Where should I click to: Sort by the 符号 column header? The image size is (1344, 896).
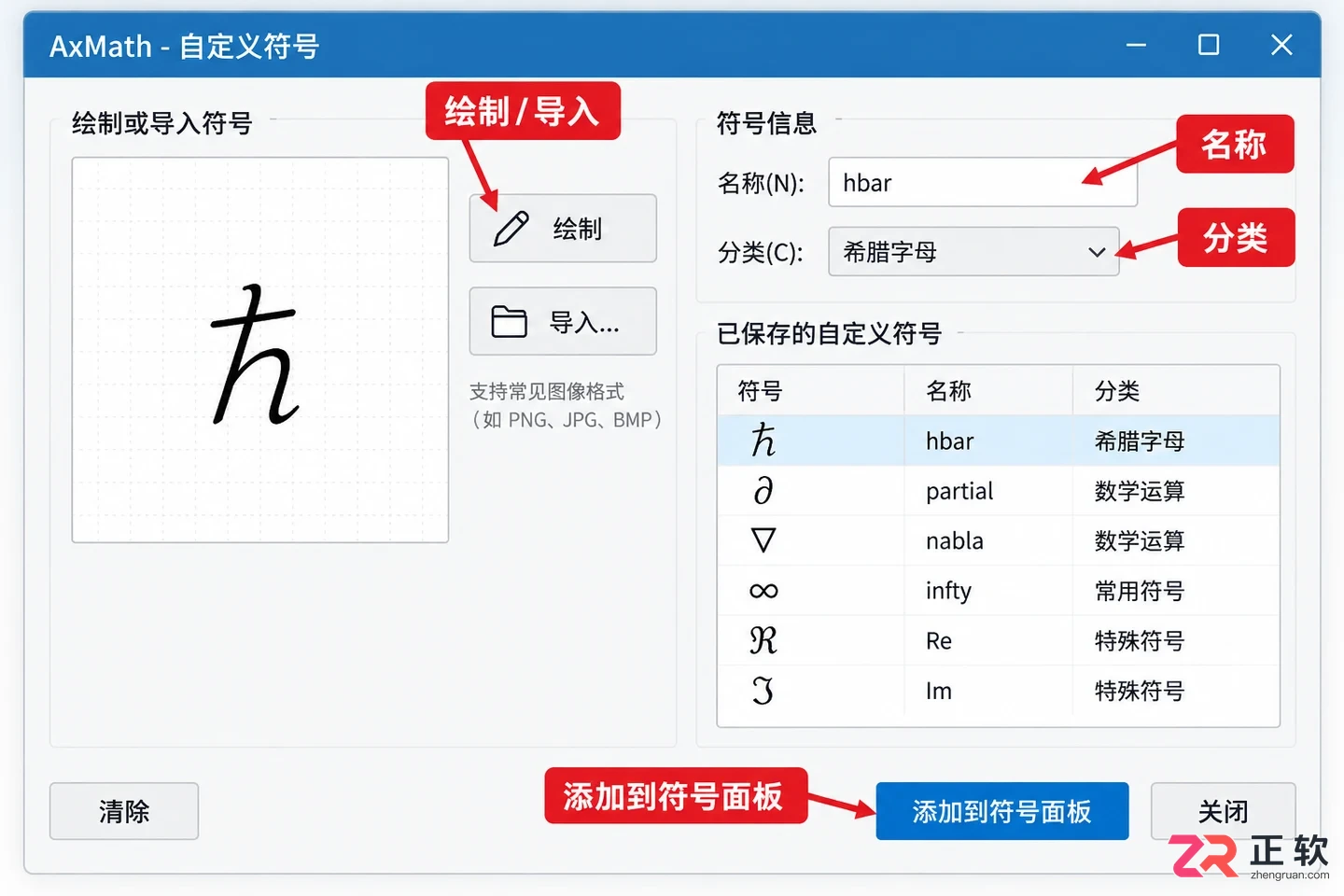810,390
